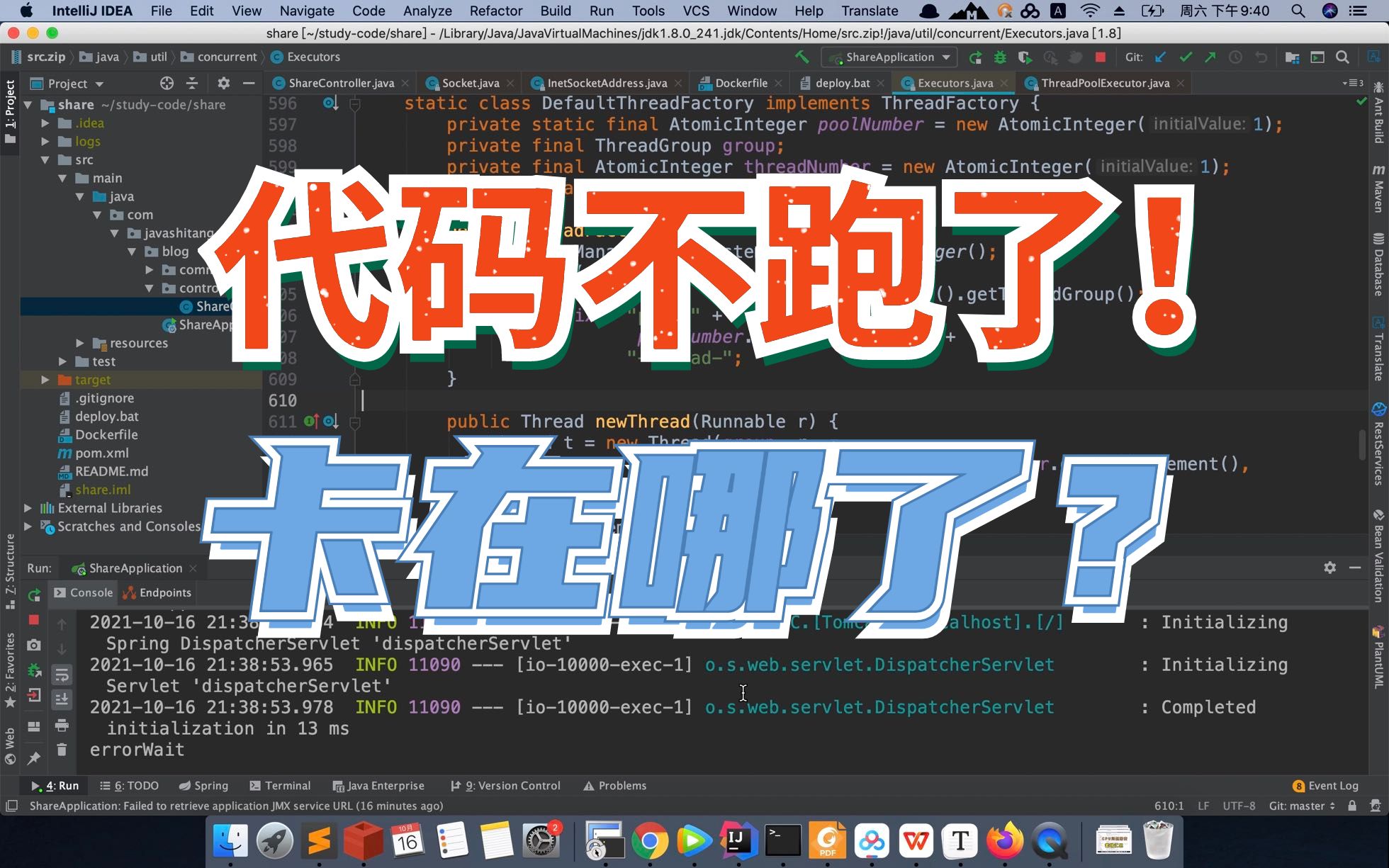Image resolution: width=1389 pixels, height=868 pixels.
Task: Click the thread dump camera icon
Action: (x=33, y=645)
